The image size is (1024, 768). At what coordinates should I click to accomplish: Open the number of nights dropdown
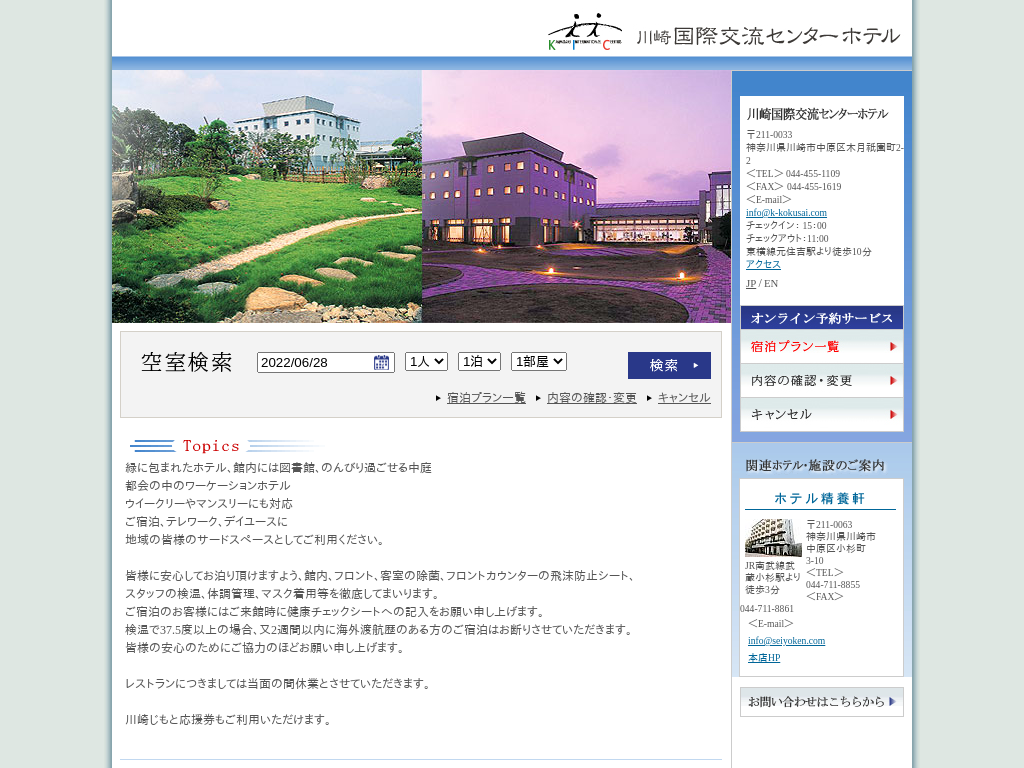tap(479, 361)
